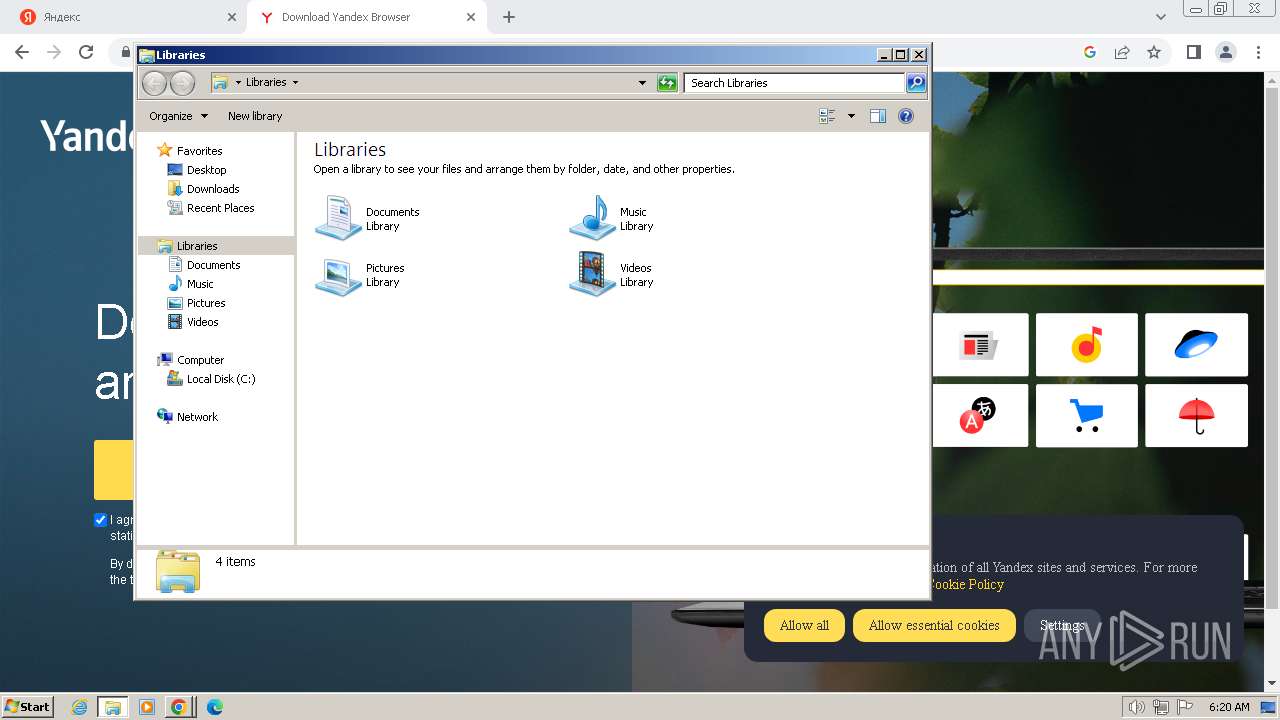Image resolution: width=1280 pixels, height=720 pixels.
Task: Open a new Chrome tab
Action: click(x=509, y=17)
